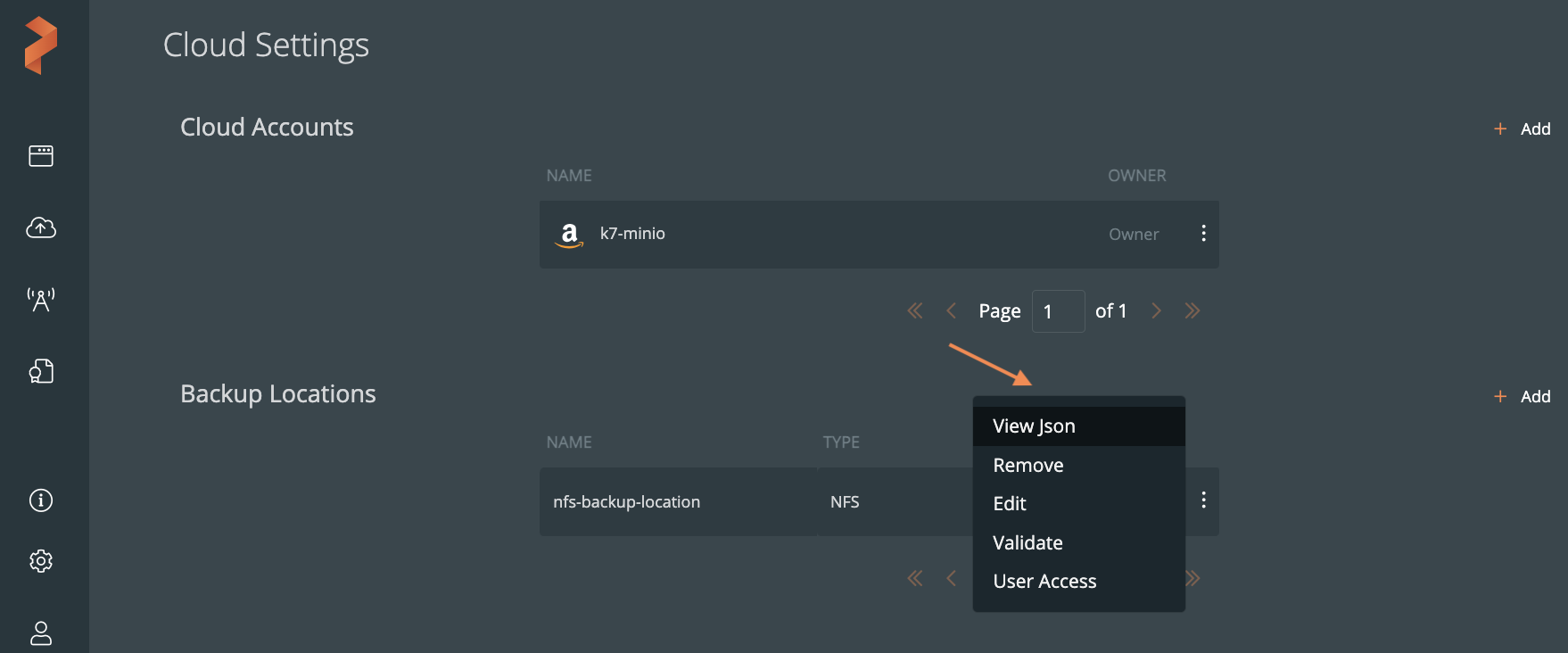This screenshot has height=653, width=1568.
Task: Select View Json from context menu
Action: 1034,426
